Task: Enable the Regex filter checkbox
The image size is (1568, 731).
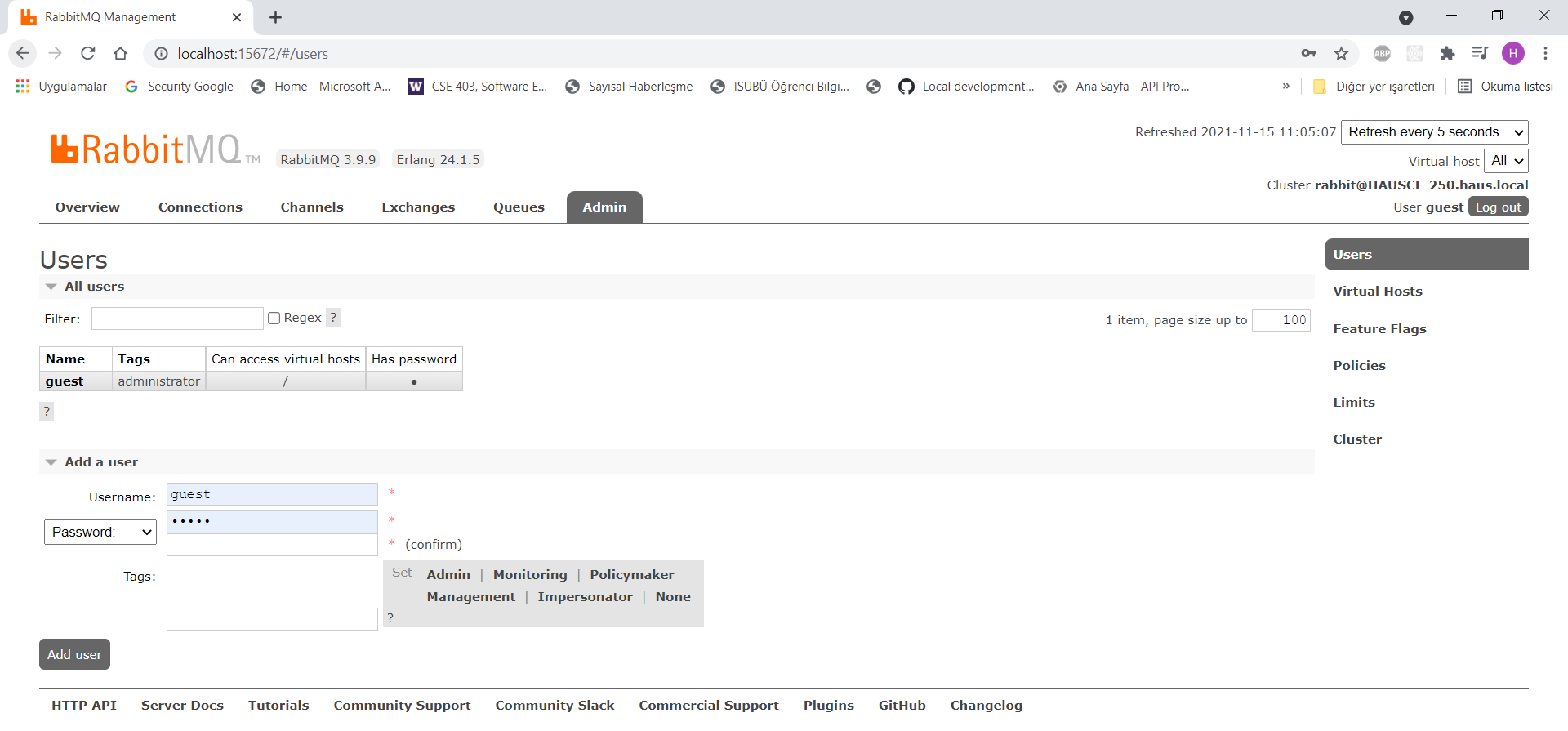Action: [x=274, y=319]
